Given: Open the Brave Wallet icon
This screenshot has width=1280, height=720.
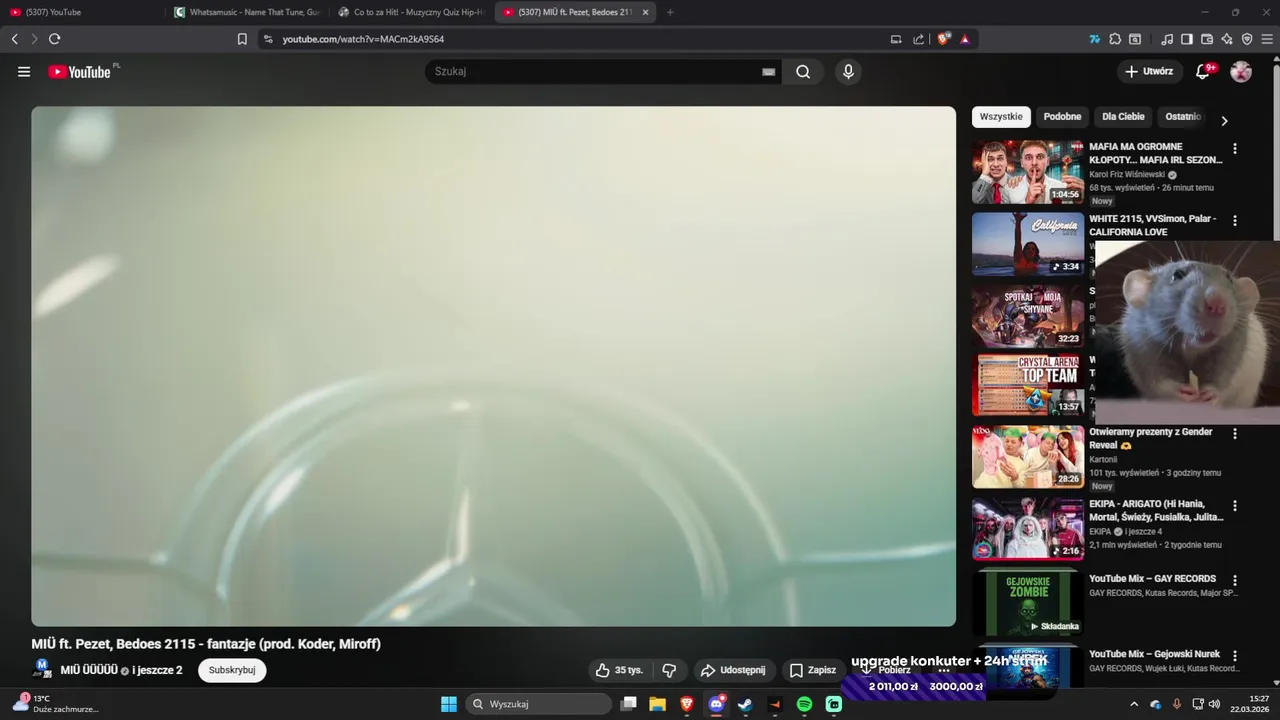Looking at the screenshot, I should [x=1207, y=39].
